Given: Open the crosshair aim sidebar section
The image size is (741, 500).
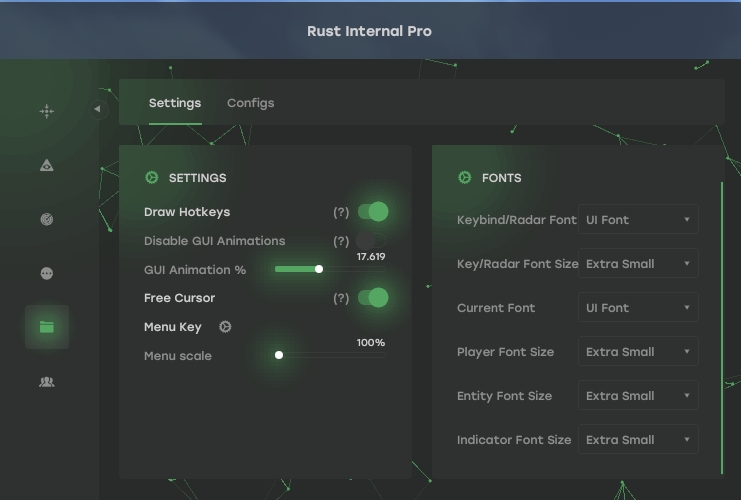Looking at the screenshot, I should [46, 112].
